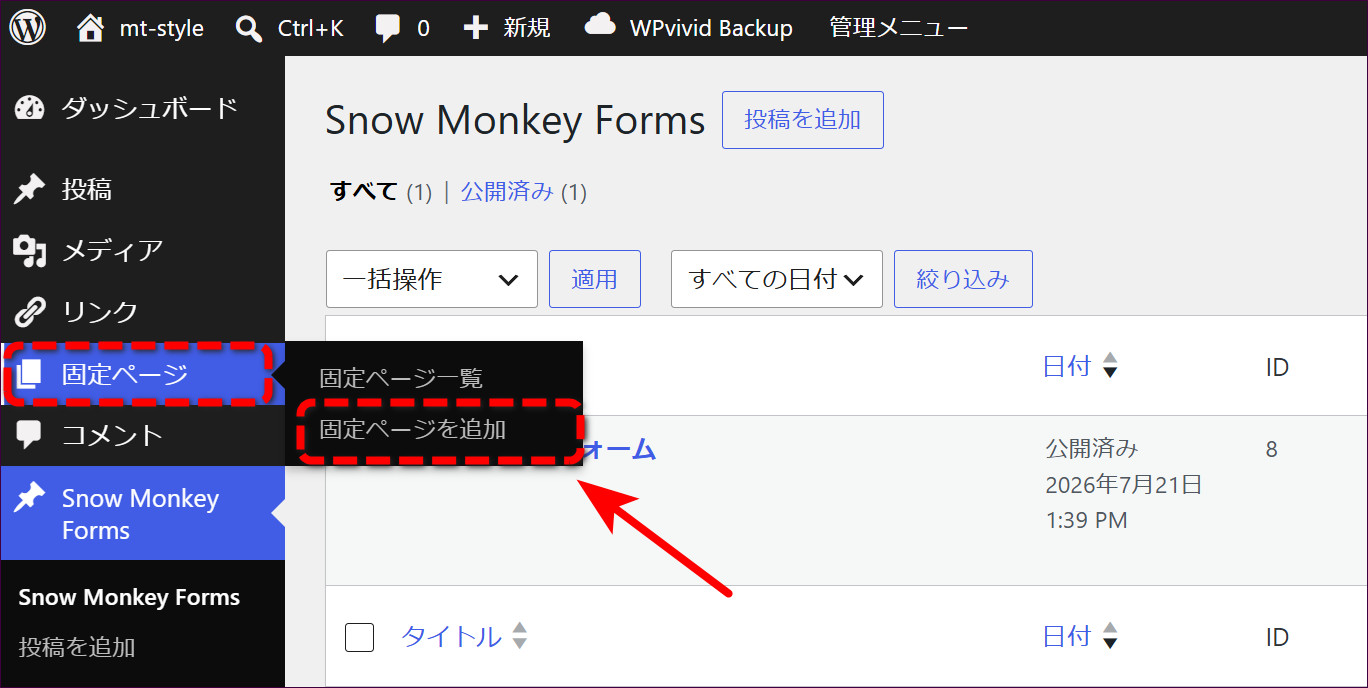
Task: Click タイトル column header link
Action: point(451,636)
